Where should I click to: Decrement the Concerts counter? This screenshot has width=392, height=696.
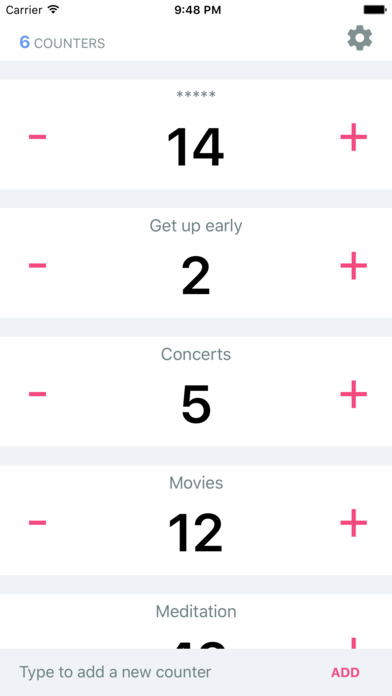click(x=38, y=394)
